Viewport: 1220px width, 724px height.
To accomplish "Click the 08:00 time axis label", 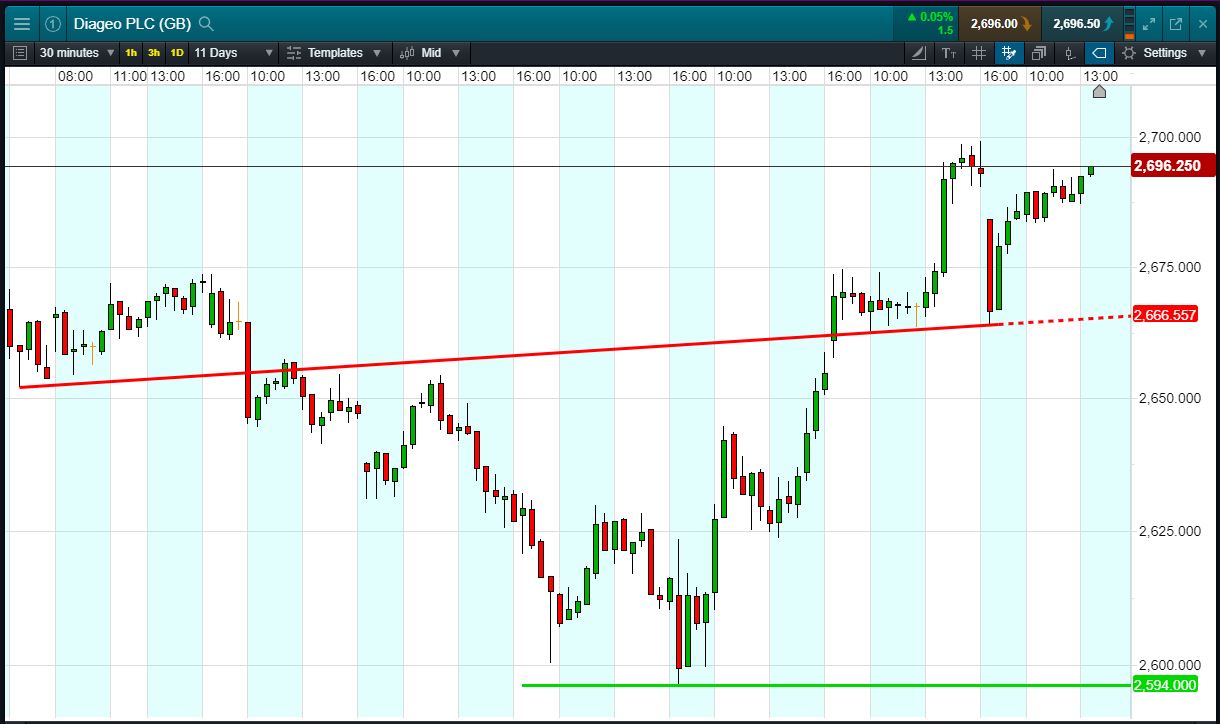I will tap(75, 76).
